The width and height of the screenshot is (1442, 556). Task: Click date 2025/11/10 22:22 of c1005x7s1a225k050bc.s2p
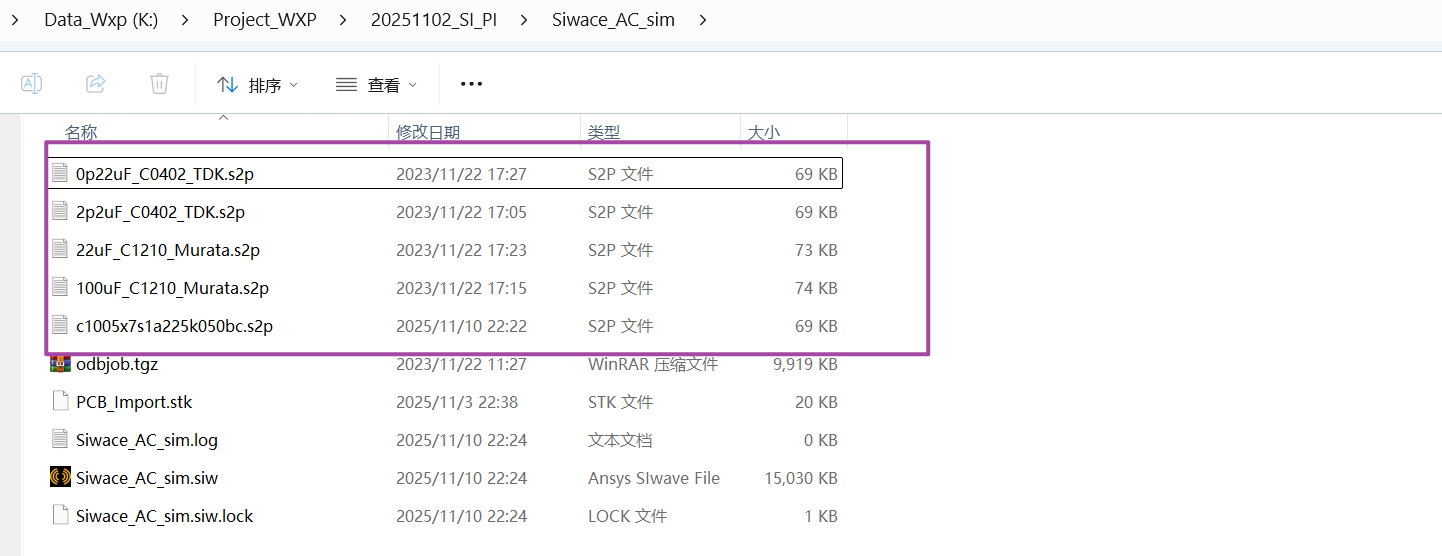coord(461,326)
